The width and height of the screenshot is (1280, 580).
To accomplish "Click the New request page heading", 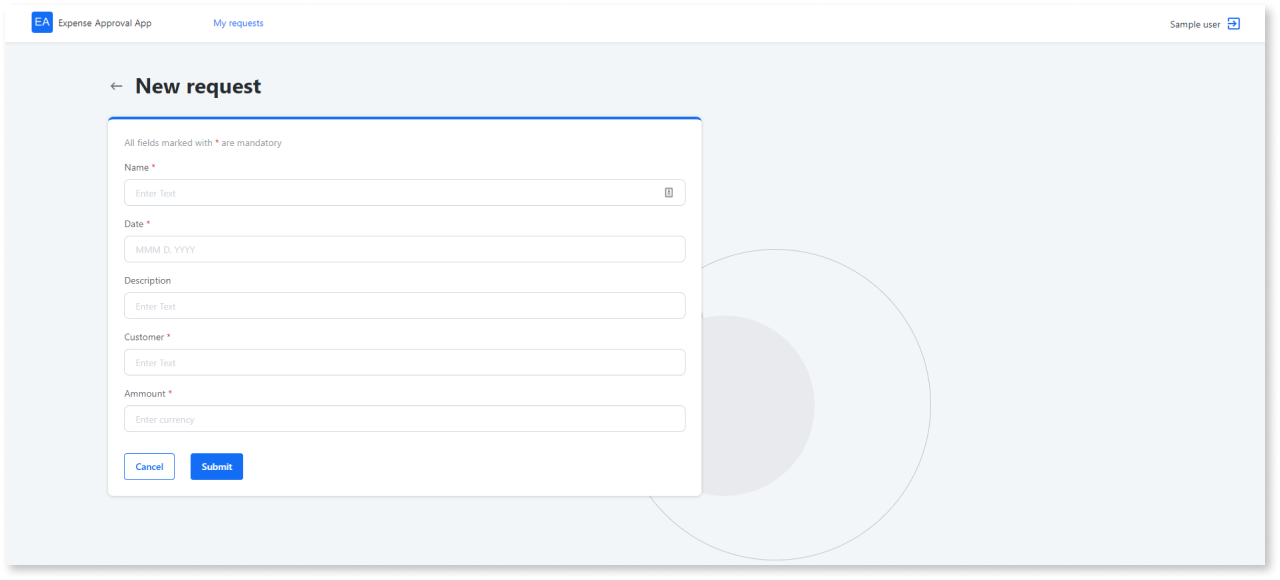I will (x=196, y=86).
